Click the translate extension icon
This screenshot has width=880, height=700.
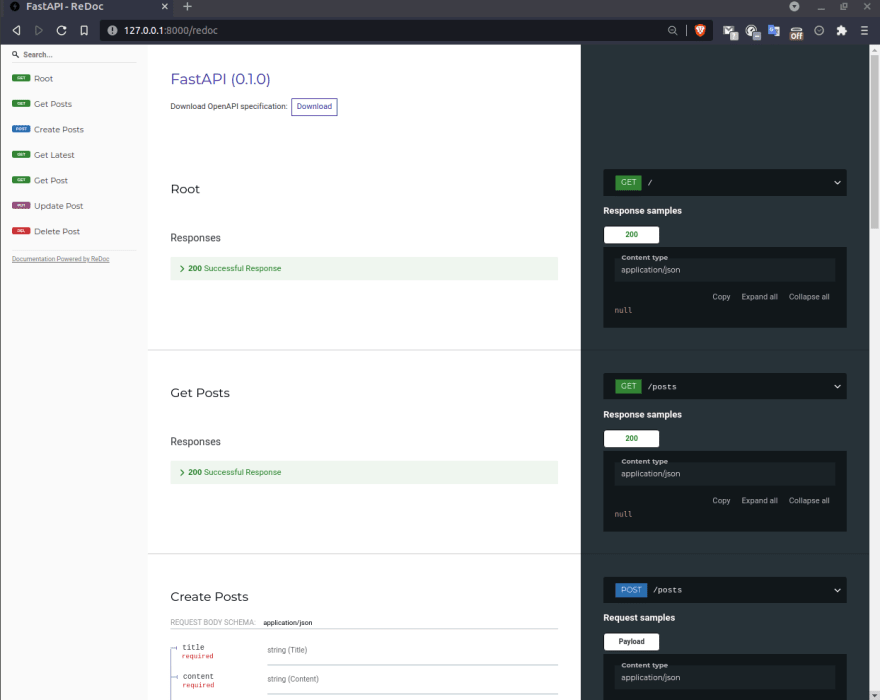[x=774, y=31]
